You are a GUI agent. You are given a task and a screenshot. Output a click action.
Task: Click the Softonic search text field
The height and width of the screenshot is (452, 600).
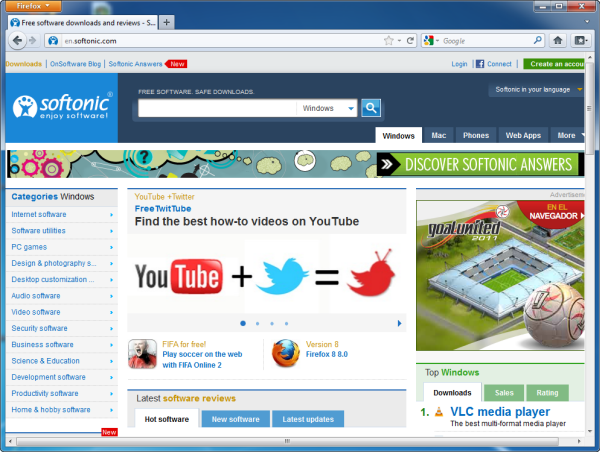(216, 108)
